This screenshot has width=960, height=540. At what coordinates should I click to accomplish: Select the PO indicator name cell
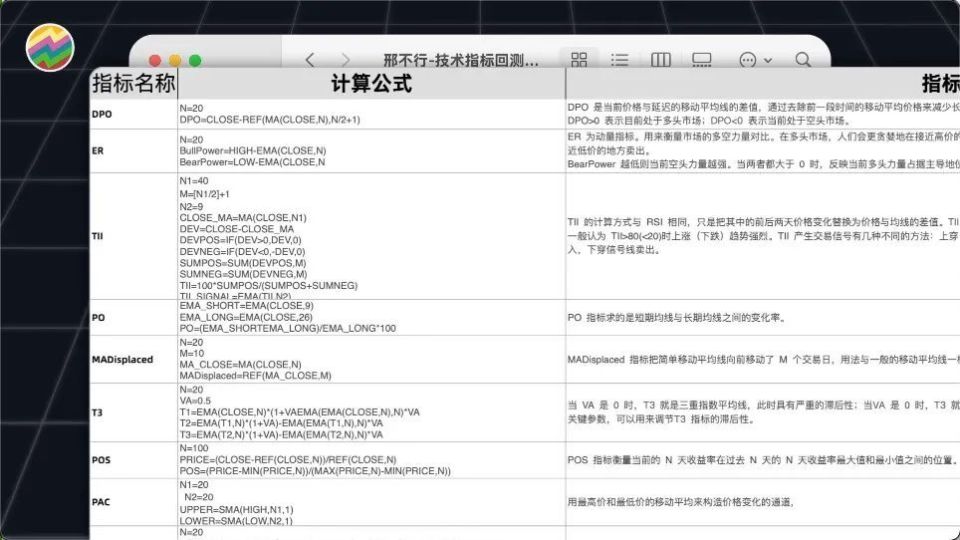[133, 317]
